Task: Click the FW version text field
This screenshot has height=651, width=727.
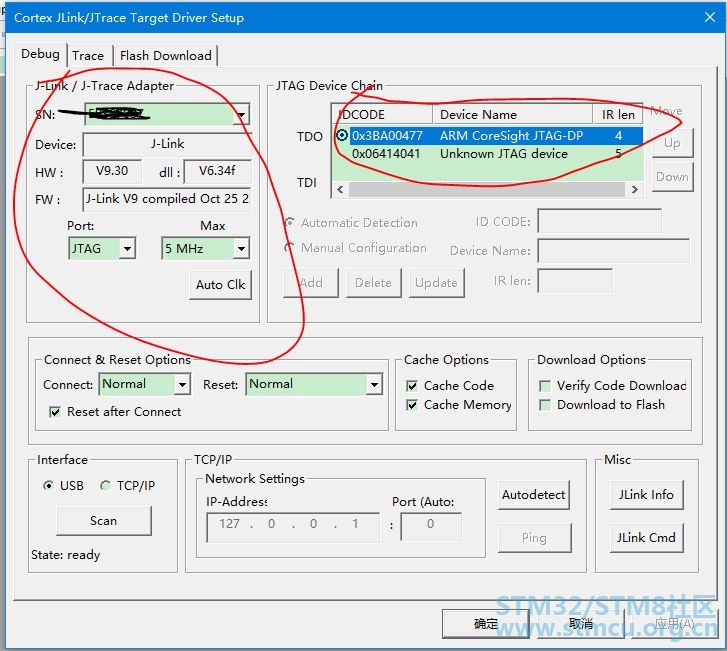Action: click(x=167, y=199)
